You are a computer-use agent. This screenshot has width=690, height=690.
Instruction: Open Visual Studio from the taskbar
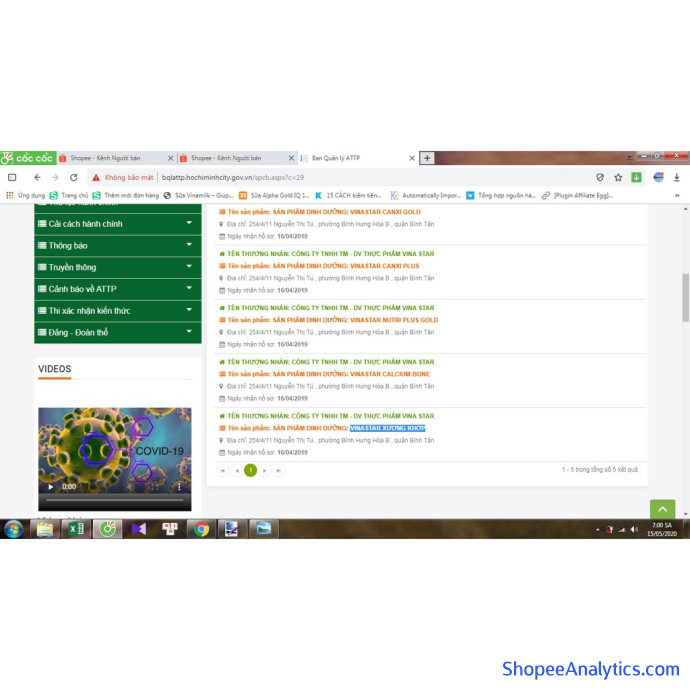tap(138, 529)
